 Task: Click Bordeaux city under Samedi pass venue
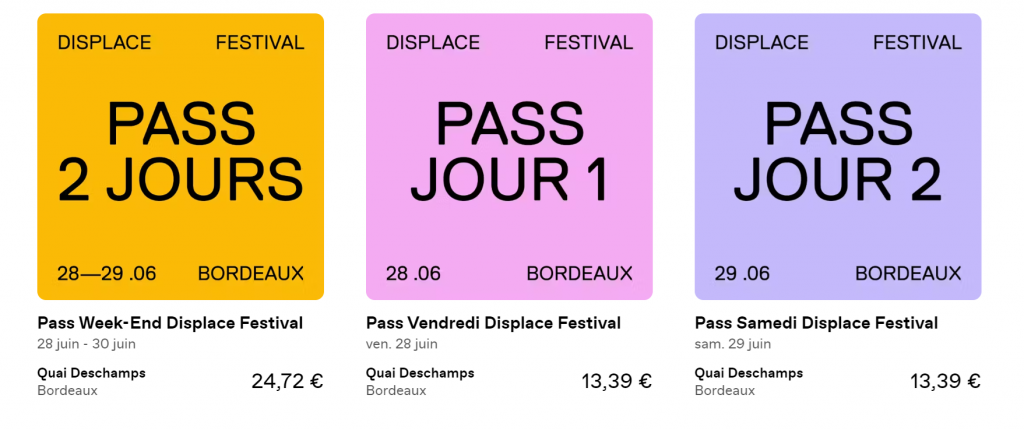click(725, 391)
